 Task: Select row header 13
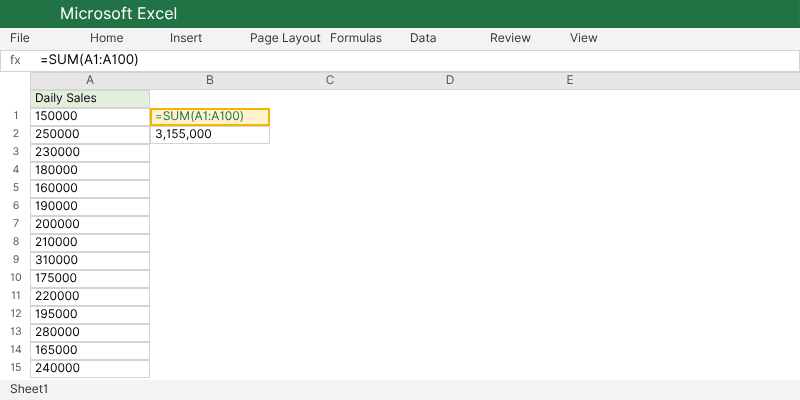click(16, 332)
